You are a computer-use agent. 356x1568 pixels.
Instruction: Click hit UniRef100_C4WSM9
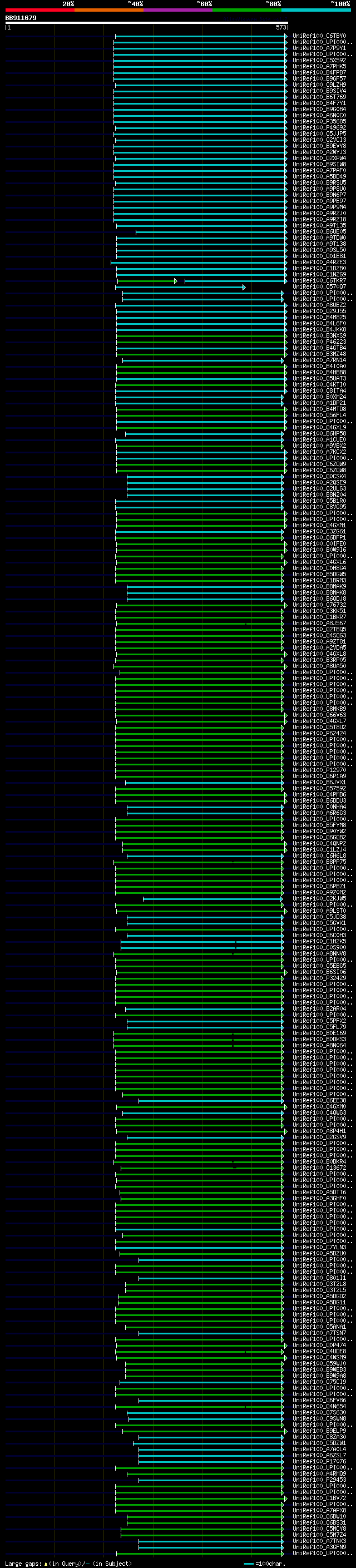point(319,1357)
